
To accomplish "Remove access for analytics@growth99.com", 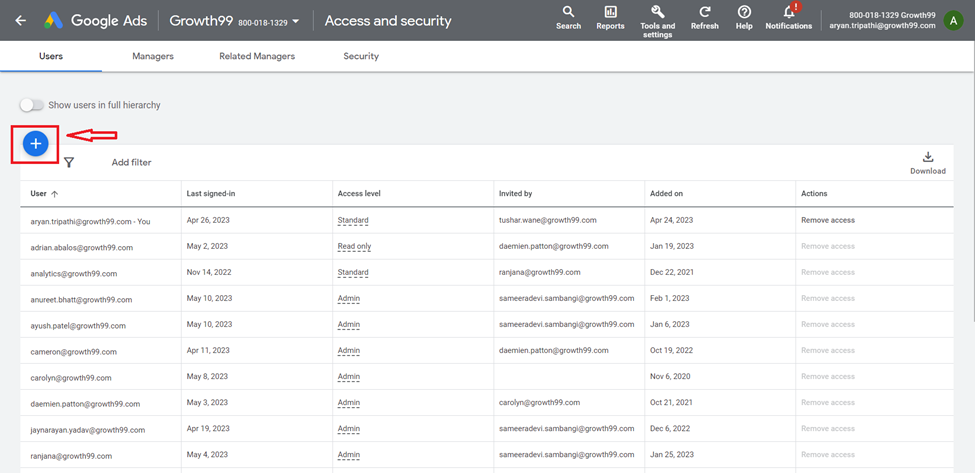I will pos(828,272).
